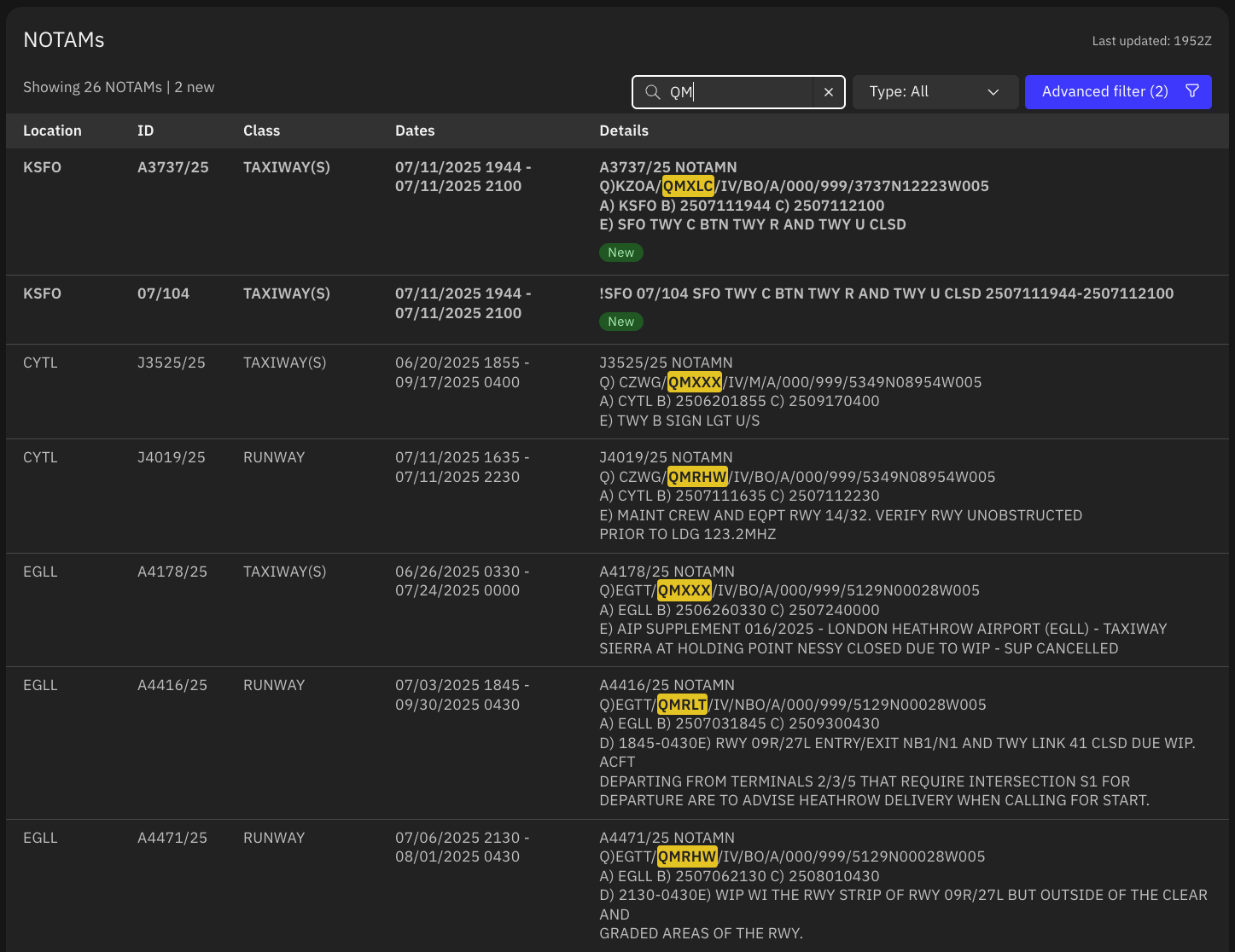The width and height of the screenshot is (1235, 952).
Task: Open the Advanced filter (2) button
Action: [1104, 92]
